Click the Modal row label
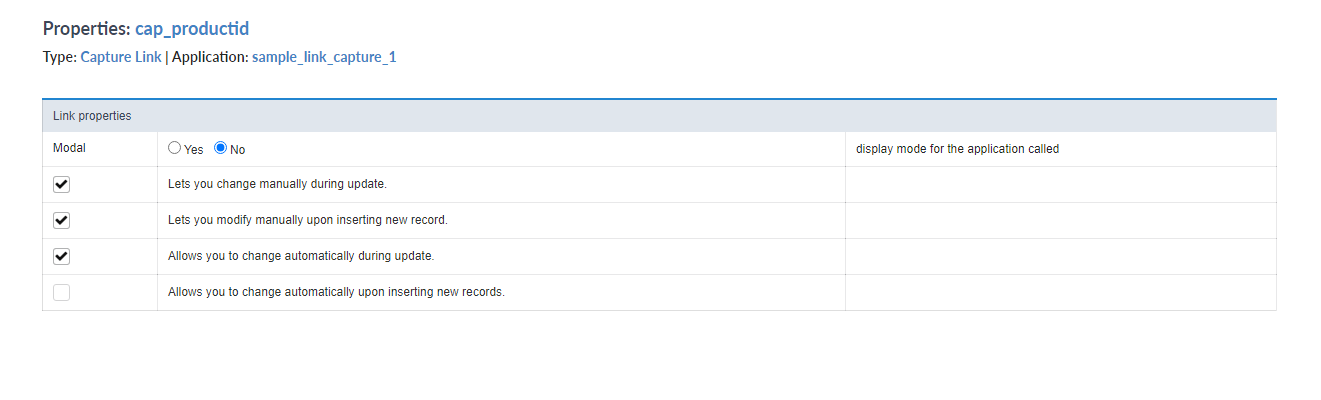The width and height of the screenshot is (1321, 400). (69, 148)
